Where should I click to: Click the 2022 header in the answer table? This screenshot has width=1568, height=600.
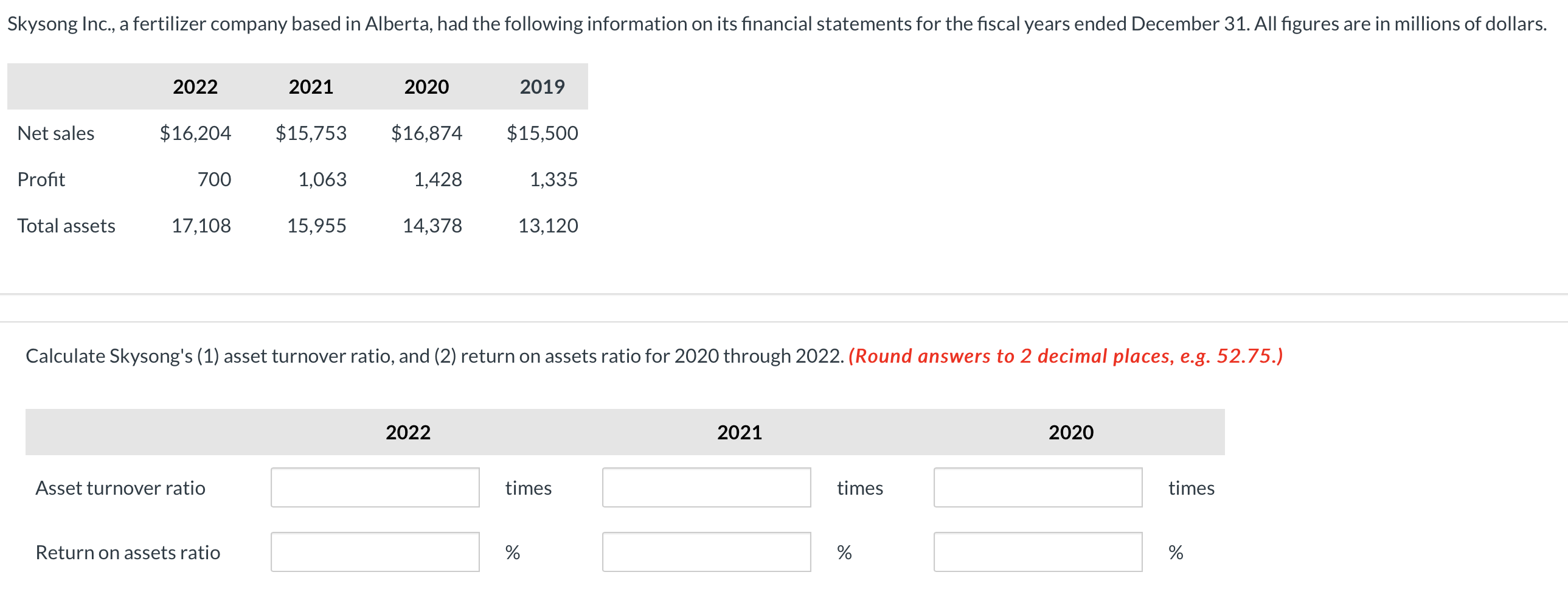point(409,431)
